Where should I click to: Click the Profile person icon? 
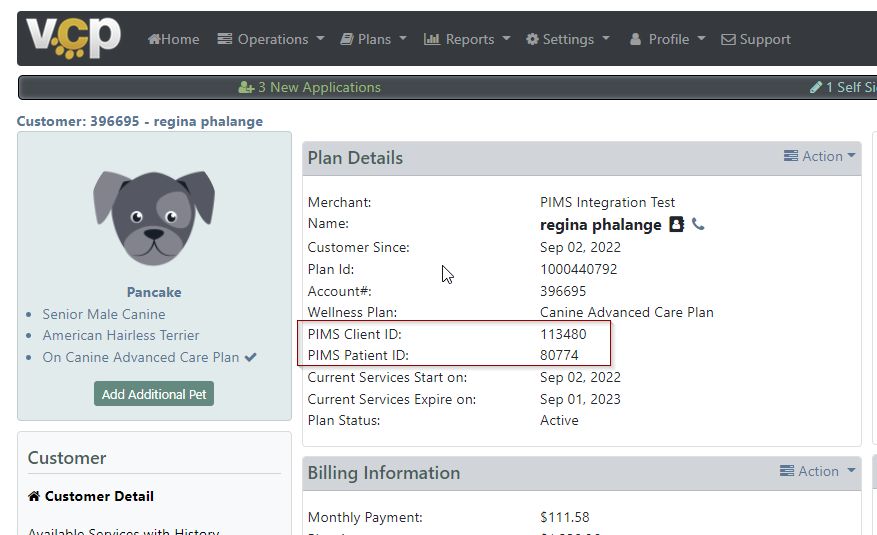[635, 39]
